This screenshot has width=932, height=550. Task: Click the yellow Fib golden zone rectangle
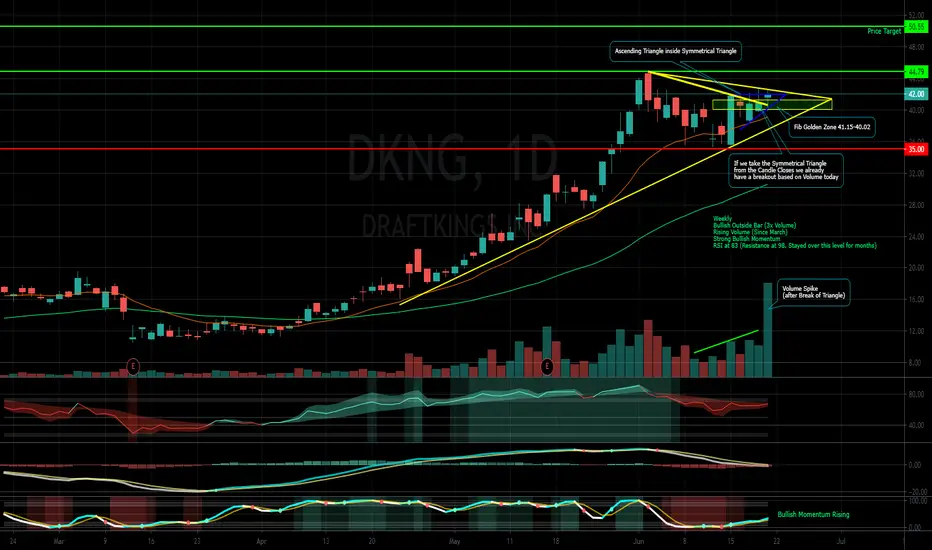click(772, 105)
